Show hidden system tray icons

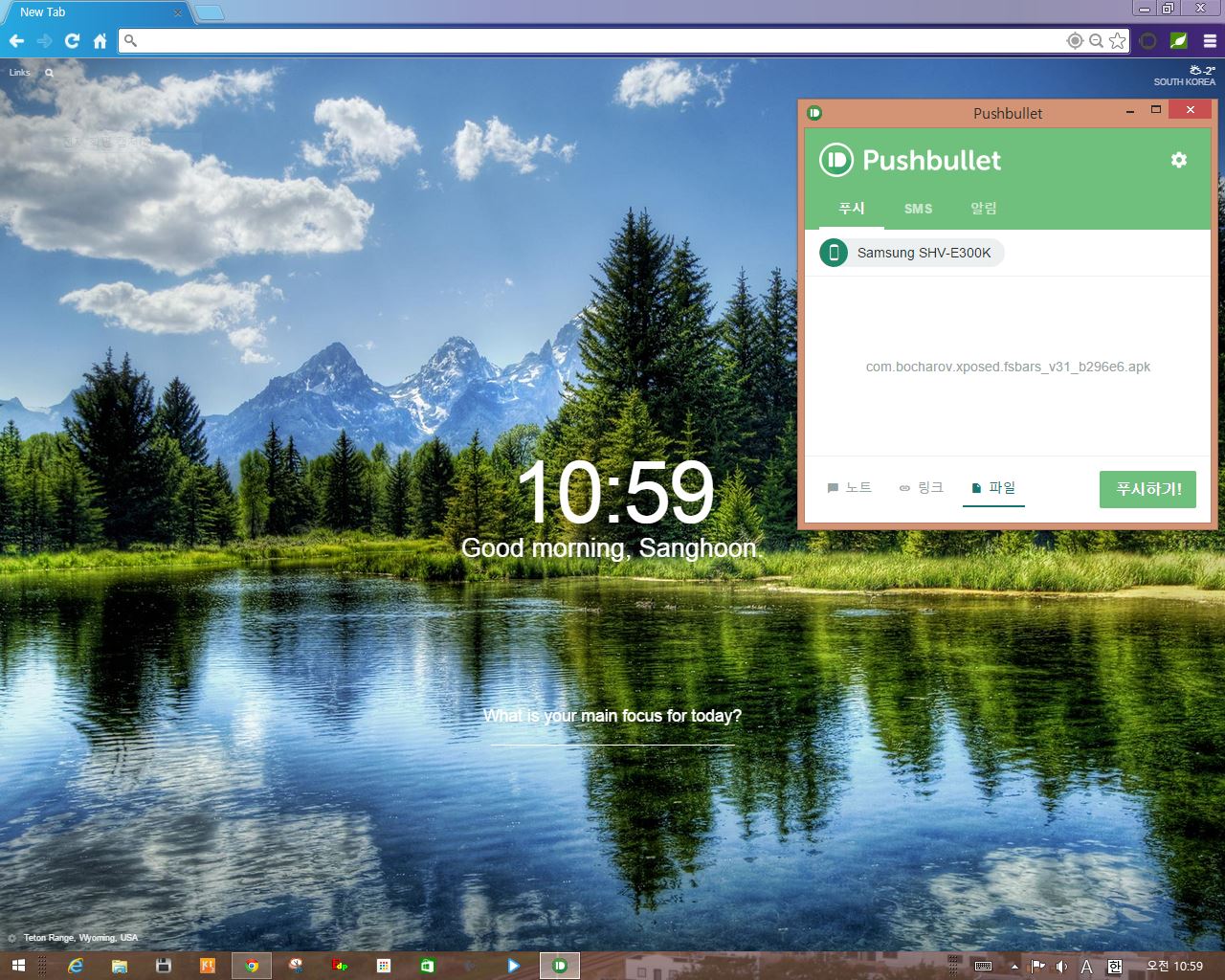[1014, 967]
